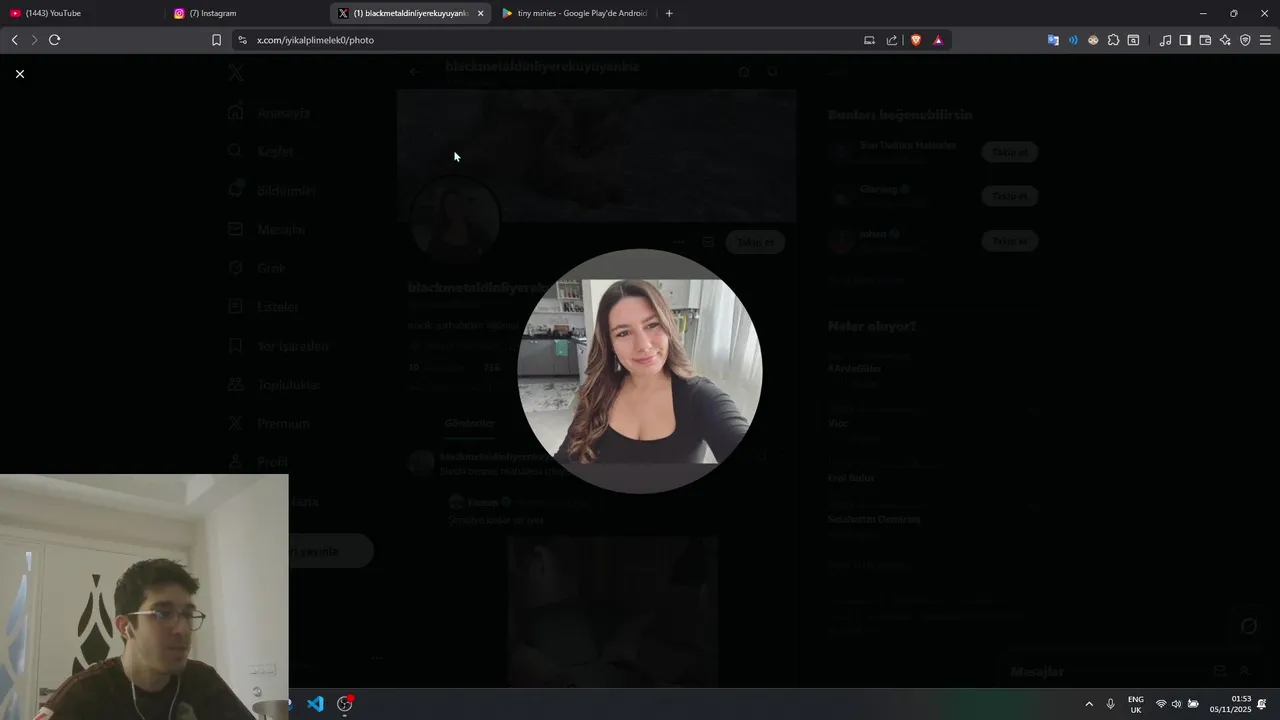Click the screen icon left of share

[869, 40]
